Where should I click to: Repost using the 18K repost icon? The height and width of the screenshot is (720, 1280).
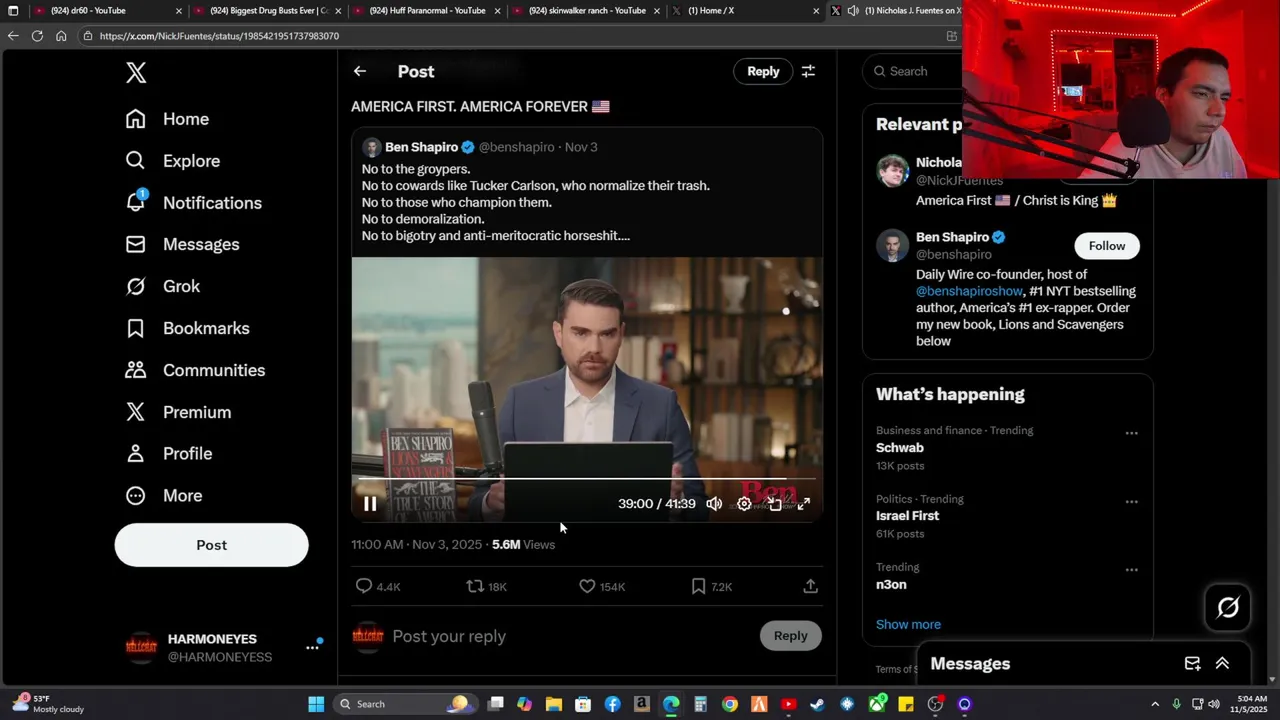(x=475, y=586)
